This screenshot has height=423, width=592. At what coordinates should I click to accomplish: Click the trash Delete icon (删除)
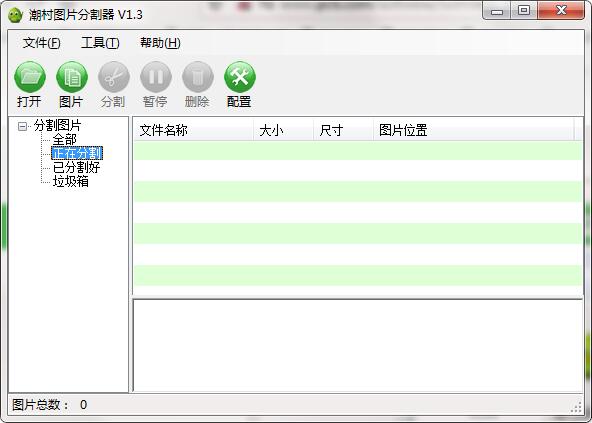pos(197,77)
